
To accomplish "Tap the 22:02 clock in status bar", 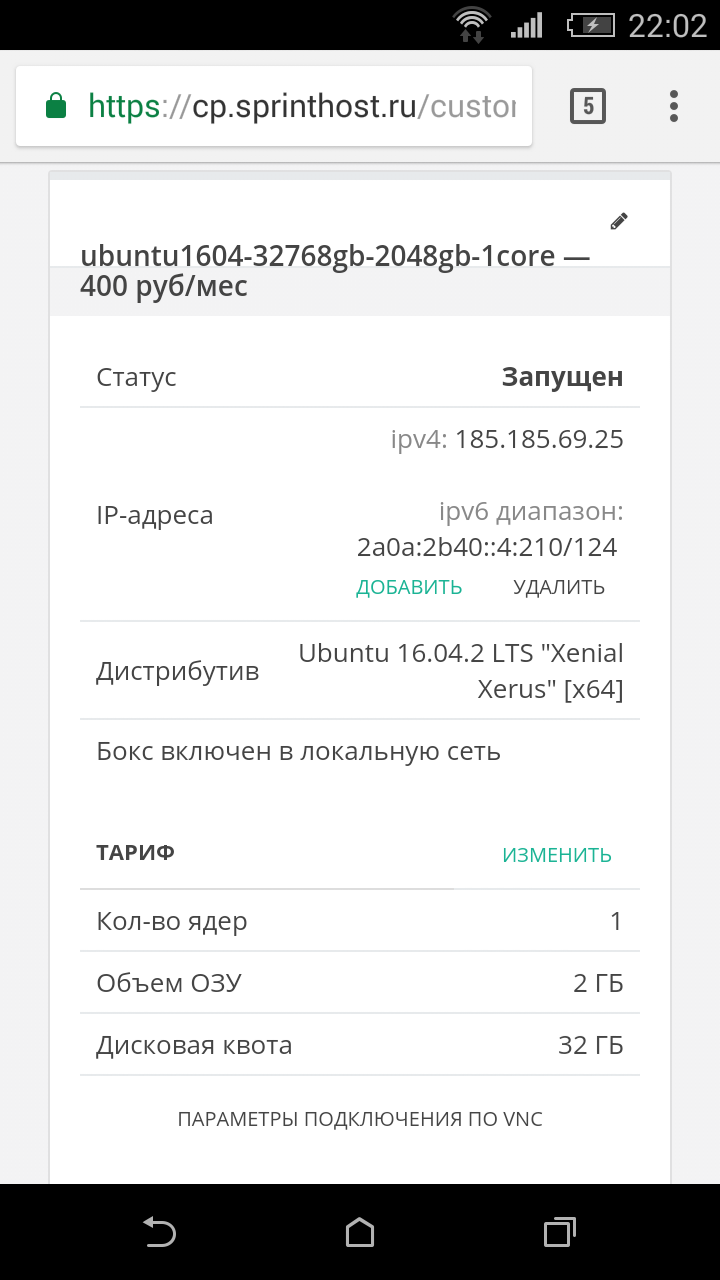I will coord(667,26).
